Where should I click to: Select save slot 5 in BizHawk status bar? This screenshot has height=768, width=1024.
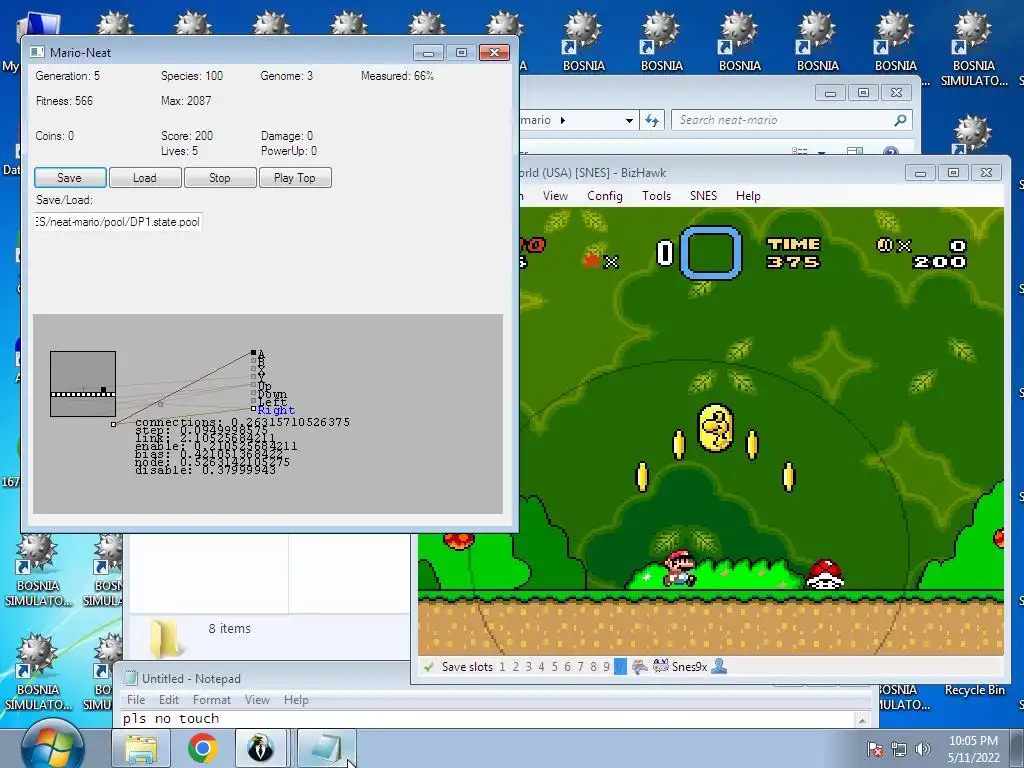[554, 667]
